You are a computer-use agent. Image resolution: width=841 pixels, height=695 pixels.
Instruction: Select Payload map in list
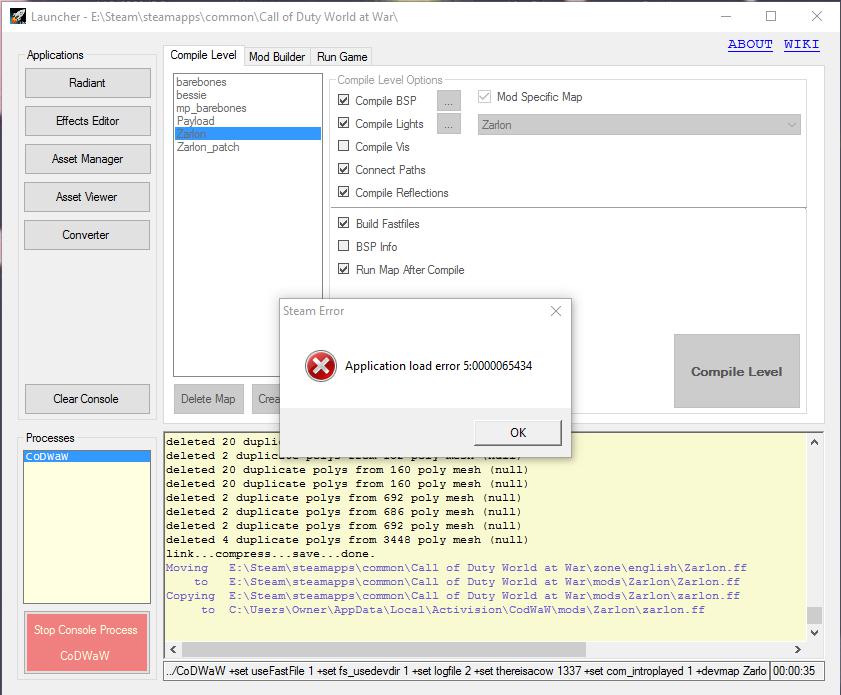click(247, 121)
